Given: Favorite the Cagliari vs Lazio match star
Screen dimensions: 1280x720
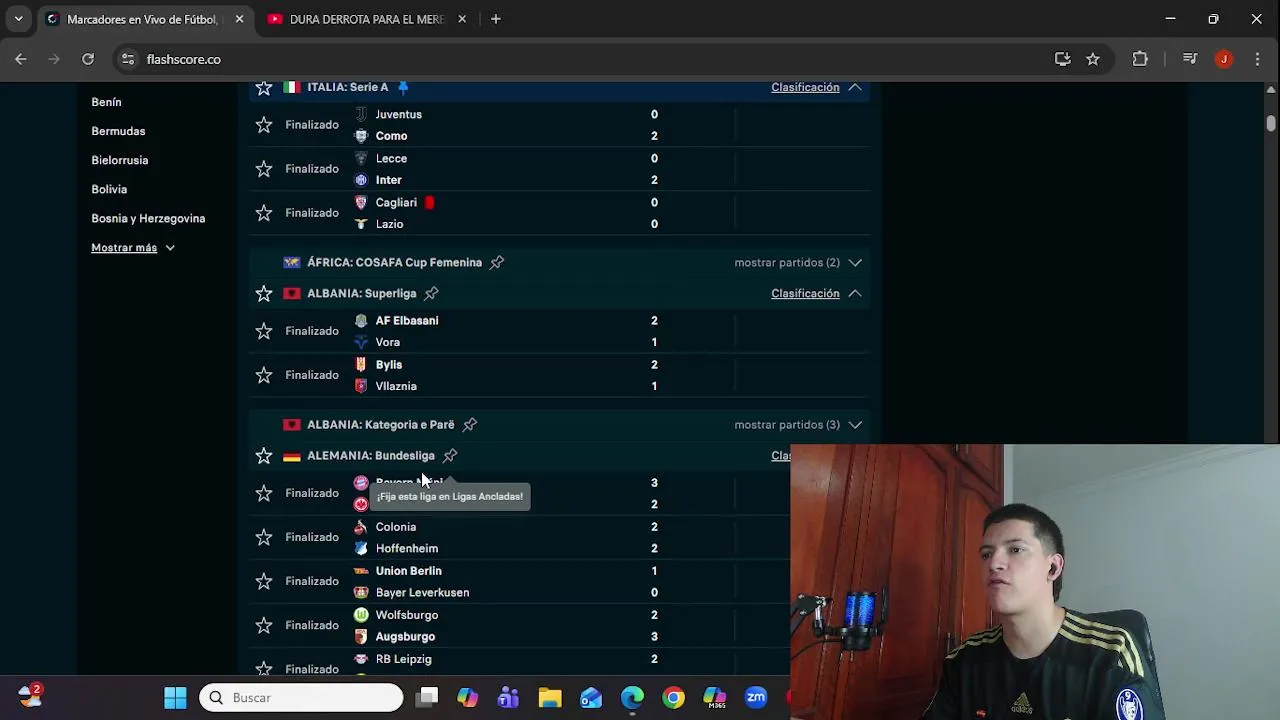Looking at the screenshot, I should [264, 213].
